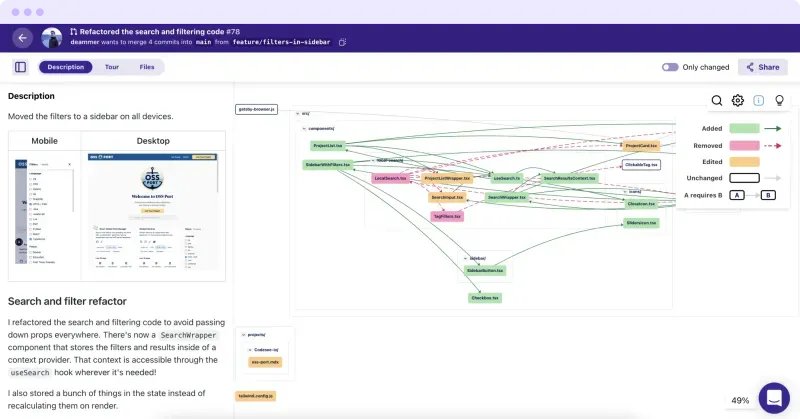The height and width of the screenshot is (419, 800).
Task: Select the CloseIcon.tsx node
Action: coord(641,204)
